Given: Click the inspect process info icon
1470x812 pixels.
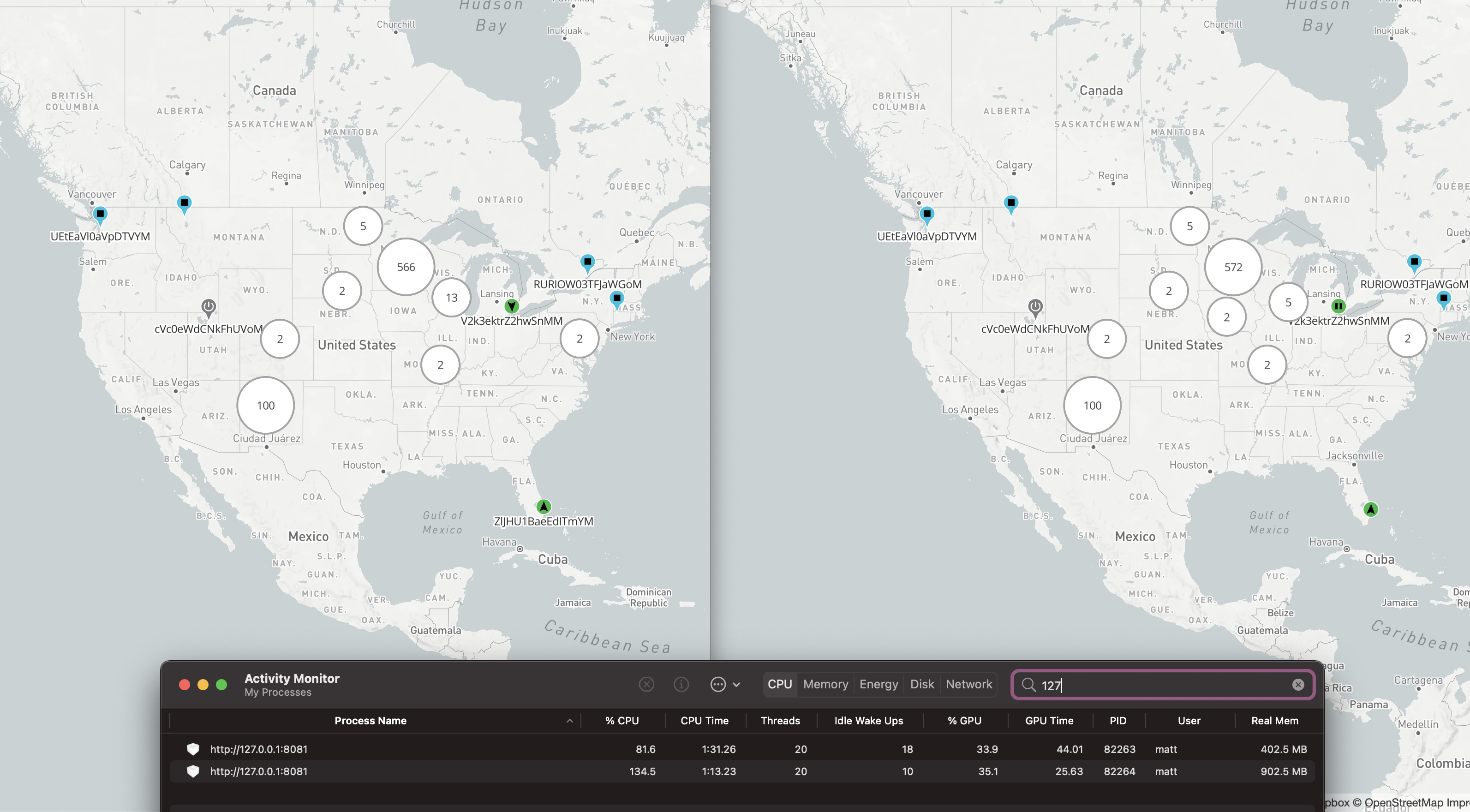Looking at the screenshot, I should (681, 684).
